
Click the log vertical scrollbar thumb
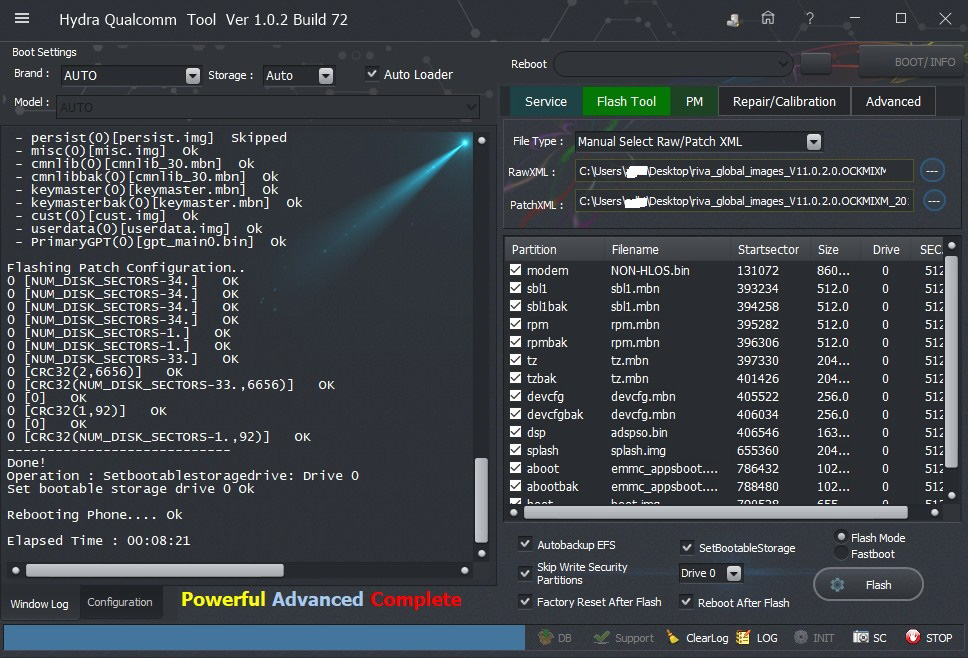coord(481,500)
